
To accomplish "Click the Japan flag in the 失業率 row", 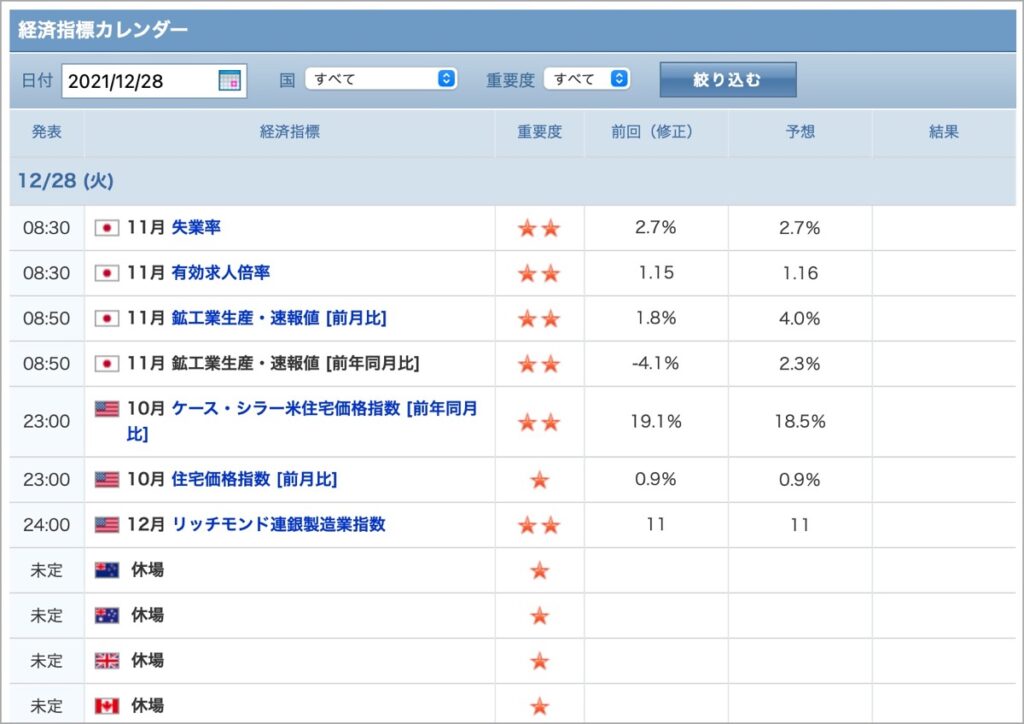I will (106, 228).
